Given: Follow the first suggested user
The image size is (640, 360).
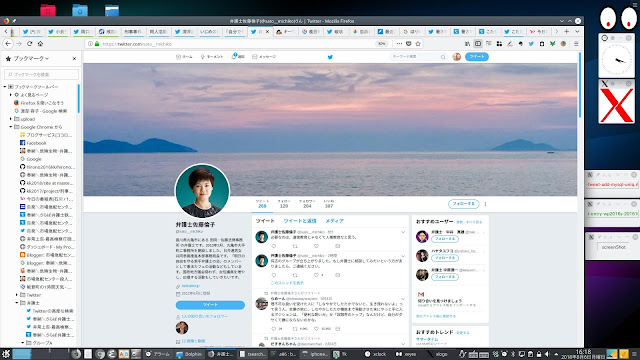Looking at the screenshot, I should tap(444, 239).
